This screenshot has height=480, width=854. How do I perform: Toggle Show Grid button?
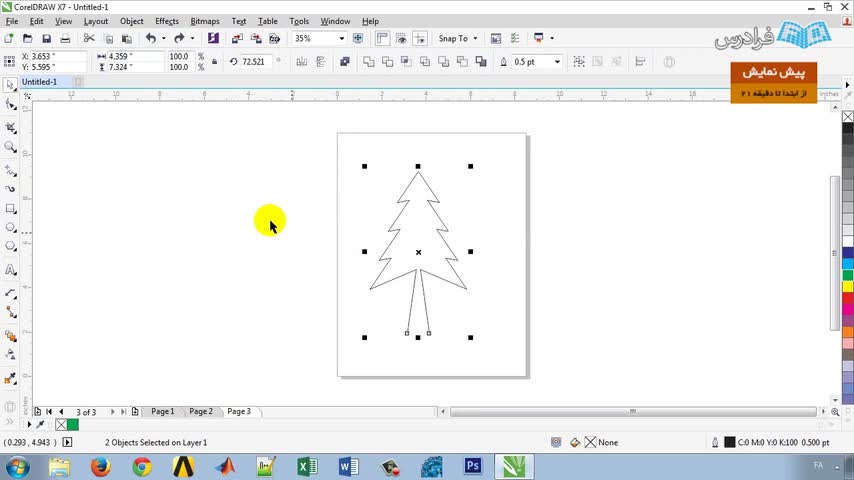(401, 39)
